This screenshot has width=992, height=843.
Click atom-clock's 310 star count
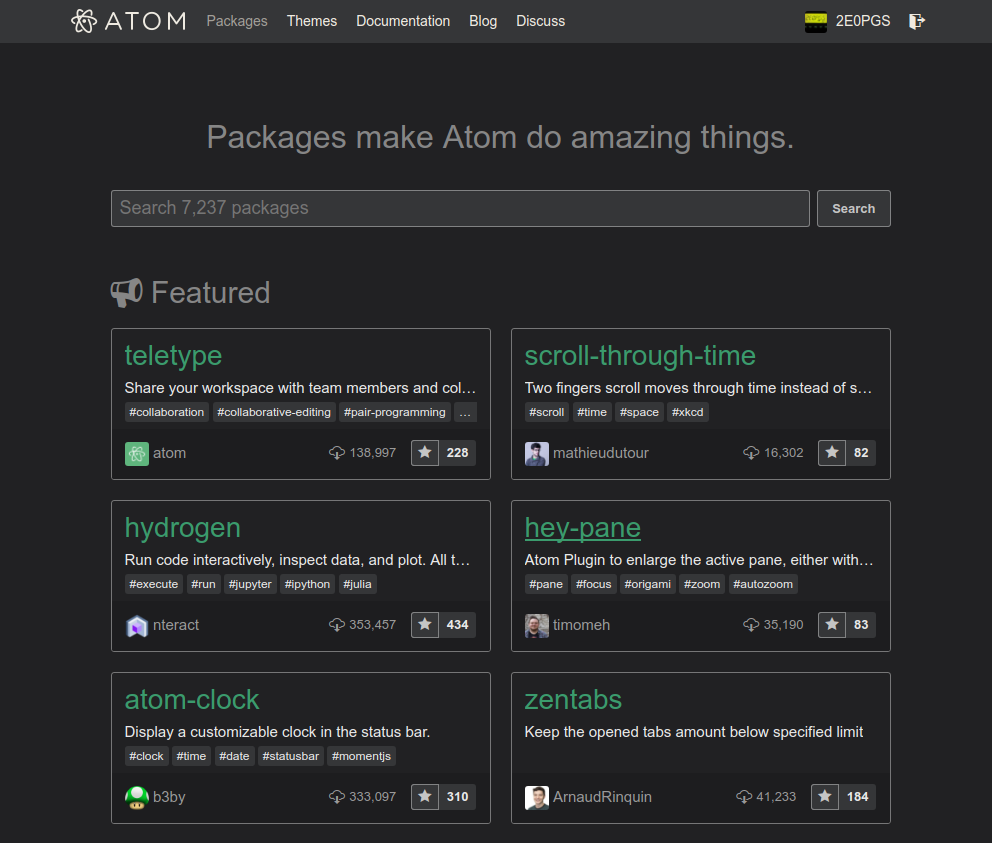click(x=457, y=797)
